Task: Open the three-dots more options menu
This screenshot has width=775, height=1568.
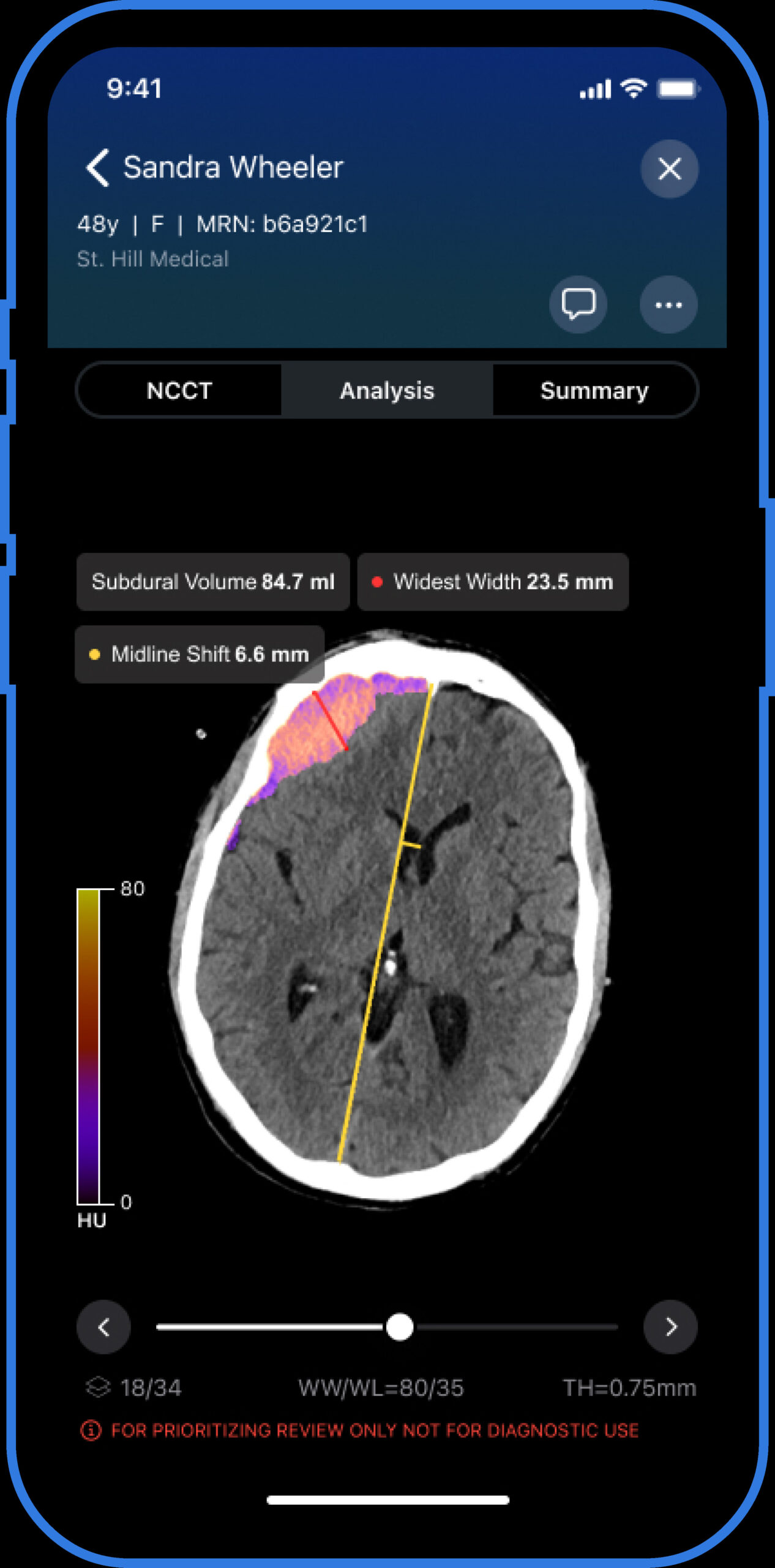Action: click(668, 304)
